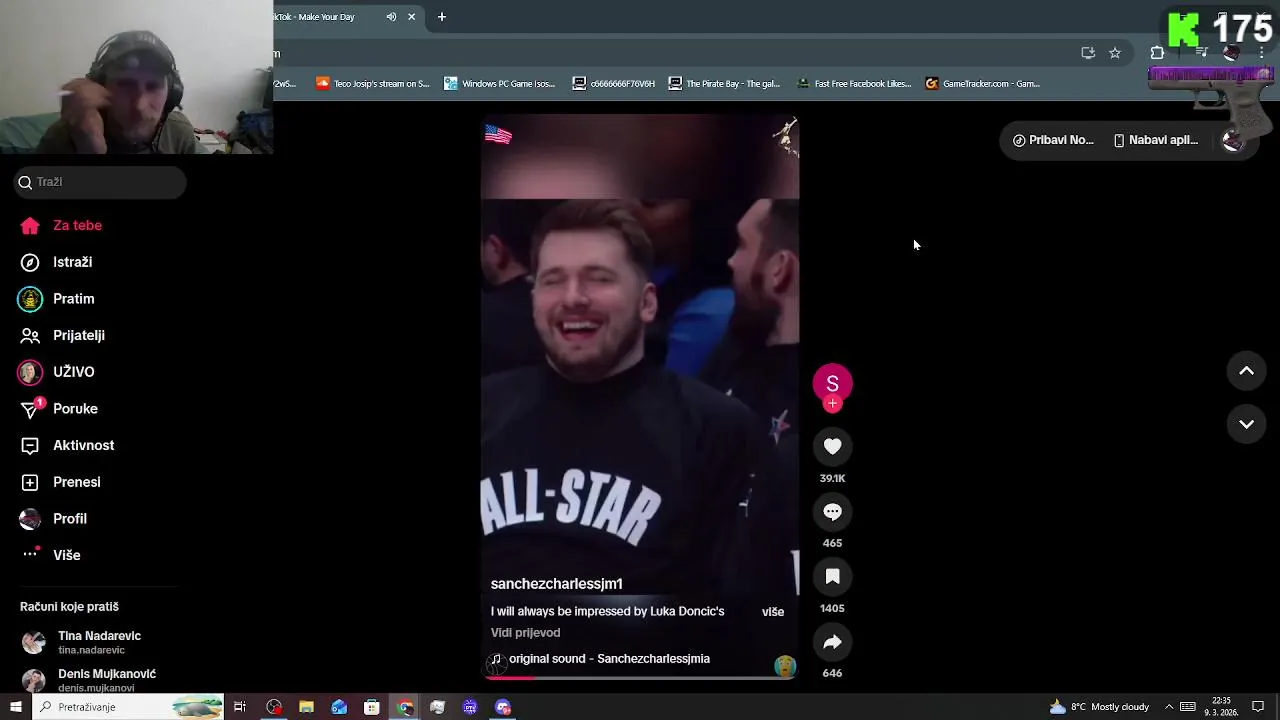Open the taskbar clock showing 22:35
This screenshot has width=1280, height=720.
pyautogui.click(x=1221, y=707)
